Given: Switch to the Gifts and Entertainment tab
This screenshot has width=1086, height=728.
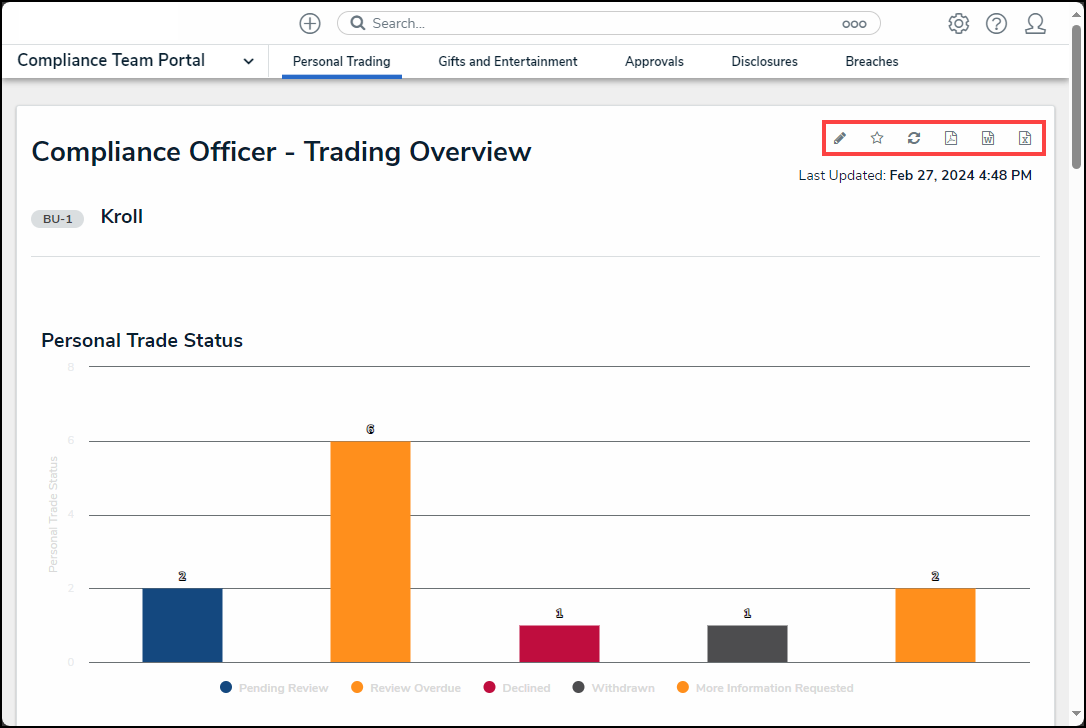Looking at the screenshot, I should point(507,62).
